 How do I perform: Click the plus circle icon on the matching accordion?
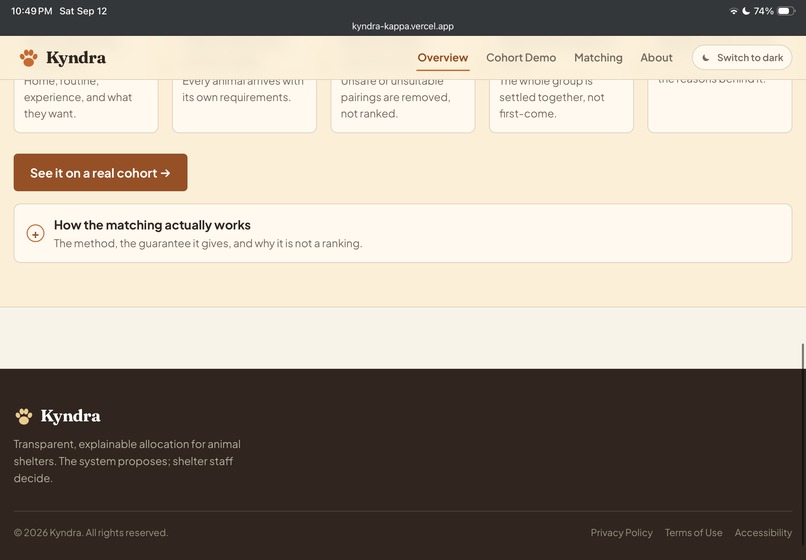point(35,234)
